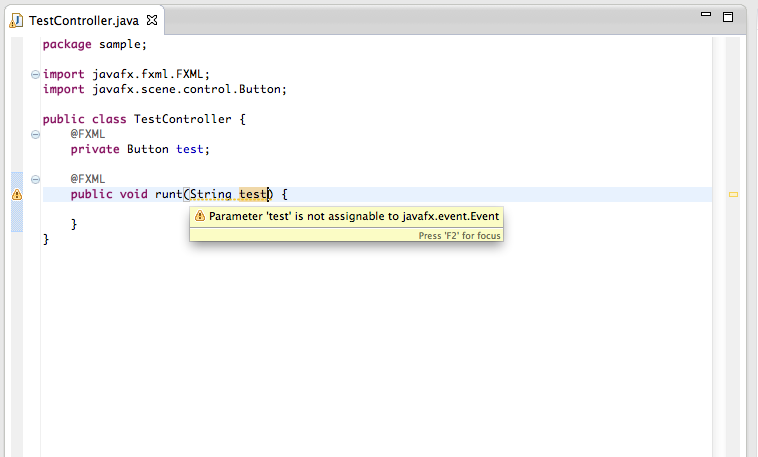Click the warning icon inside the tooltip
This screenshot has height=457, width=758.
tap(200, 216)
